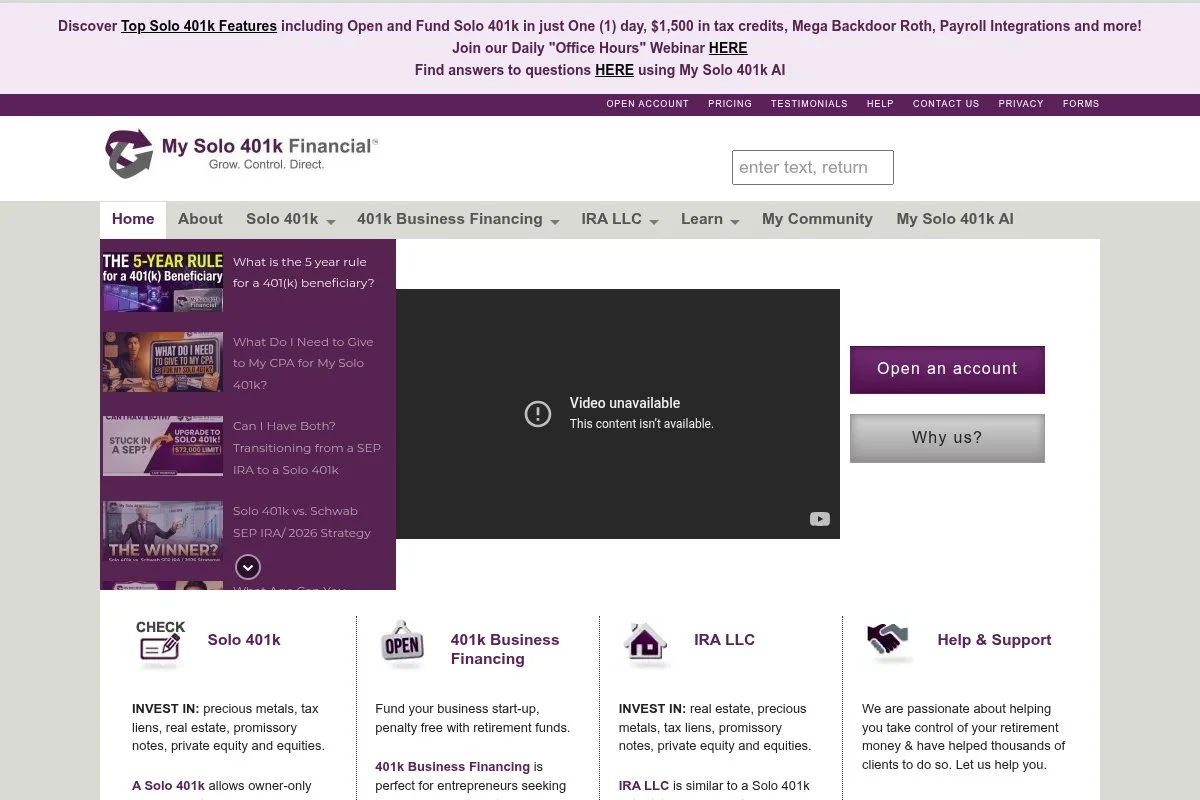Screen dimensions: 1200x800
Task: Expand the IRA LLC dropdown
Action: click(x=619, y=219)
